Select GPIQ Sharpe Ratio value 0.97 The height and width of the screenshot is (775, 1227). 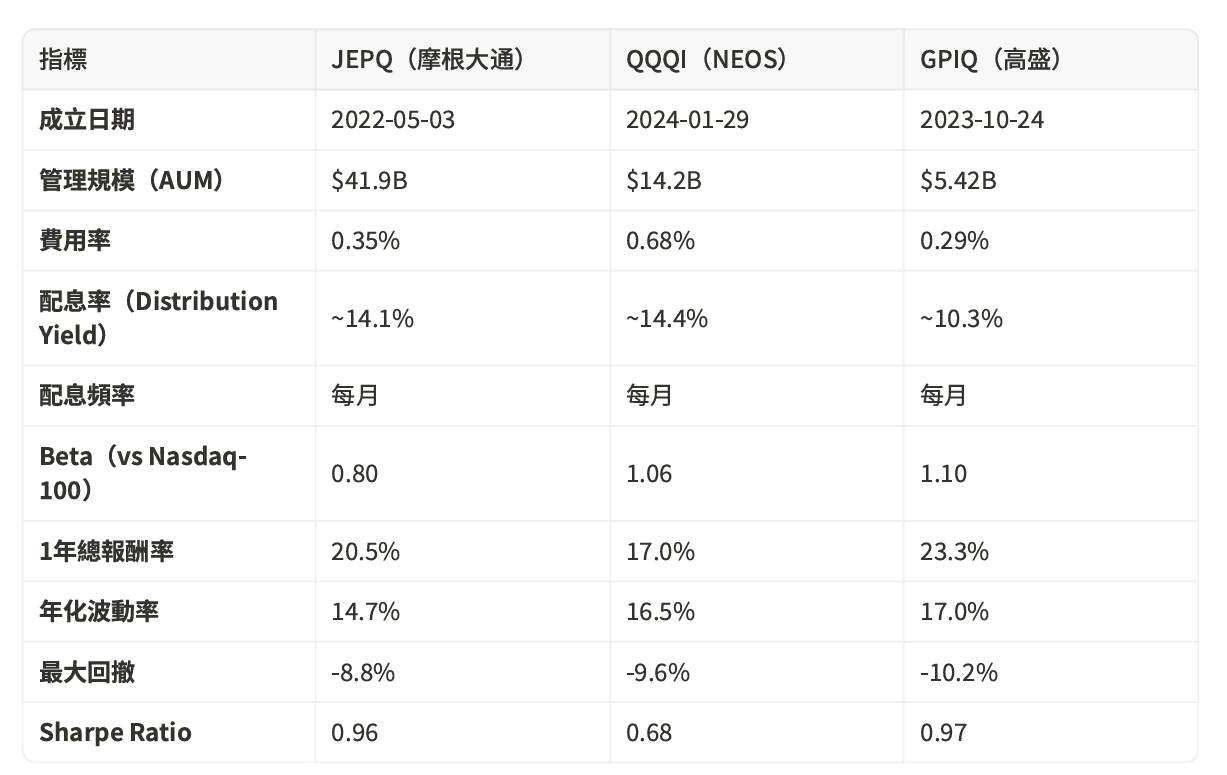click(x=944, y=732)
